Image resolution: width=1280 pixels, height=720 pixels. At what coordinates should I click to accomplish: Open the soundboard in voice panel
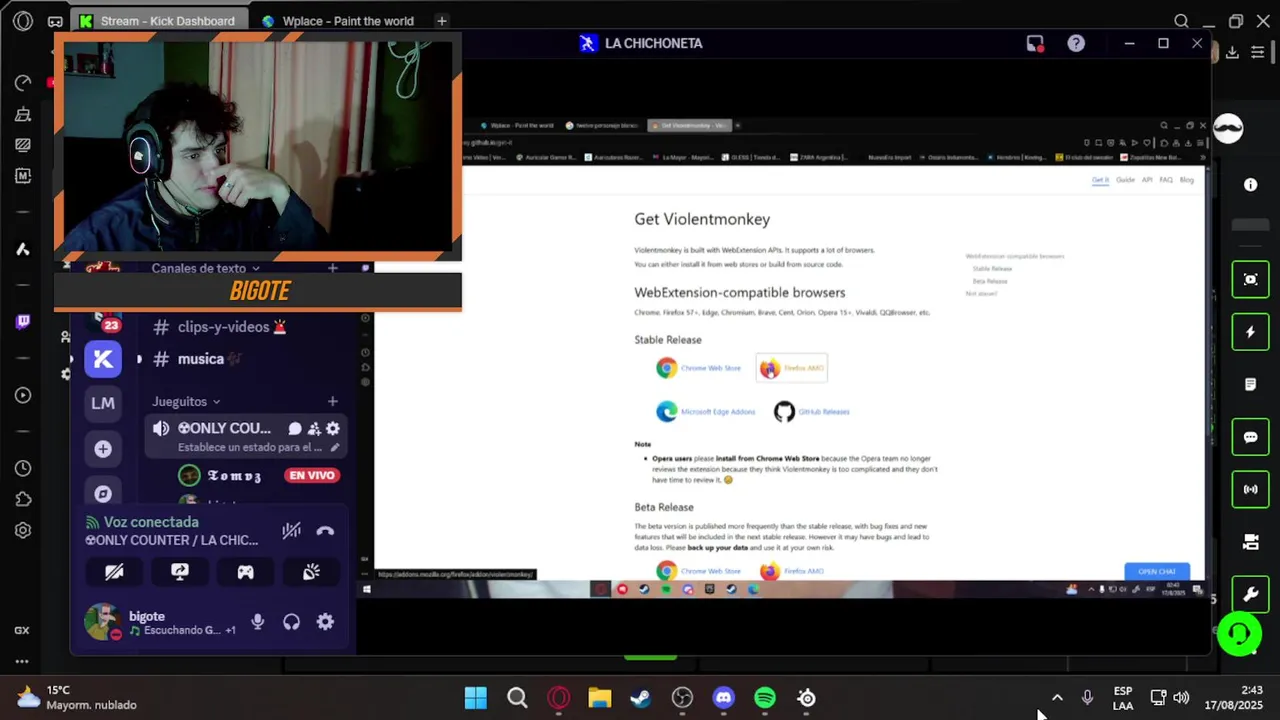point(311,572)
